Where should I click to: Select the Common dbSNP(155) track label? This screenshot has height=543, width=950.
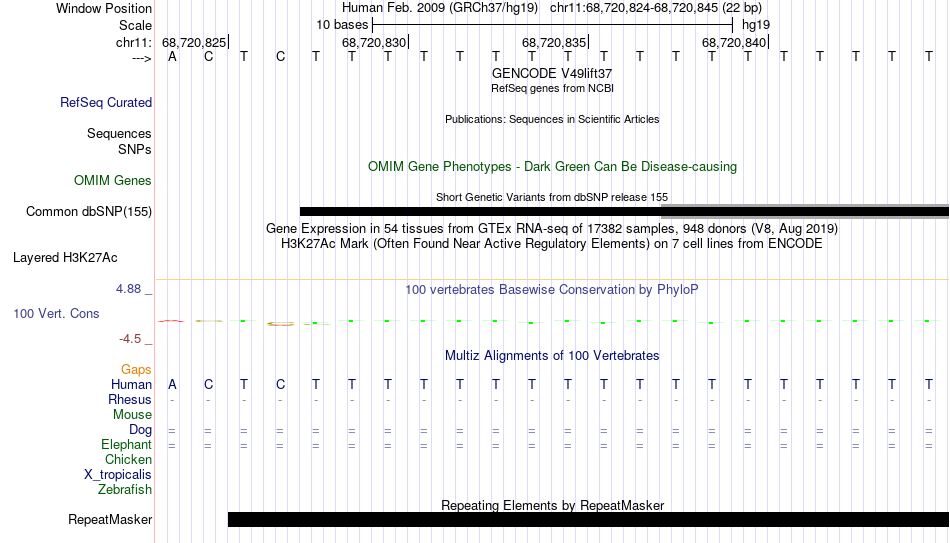[x=88, y=212]
